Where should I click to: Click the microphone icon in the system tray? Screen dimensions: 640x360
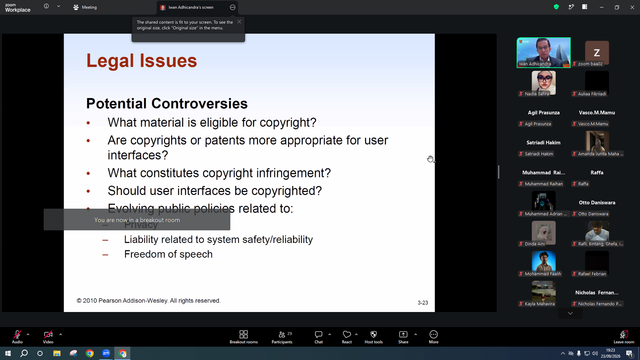pyautogui.click(x=579, y=353)
